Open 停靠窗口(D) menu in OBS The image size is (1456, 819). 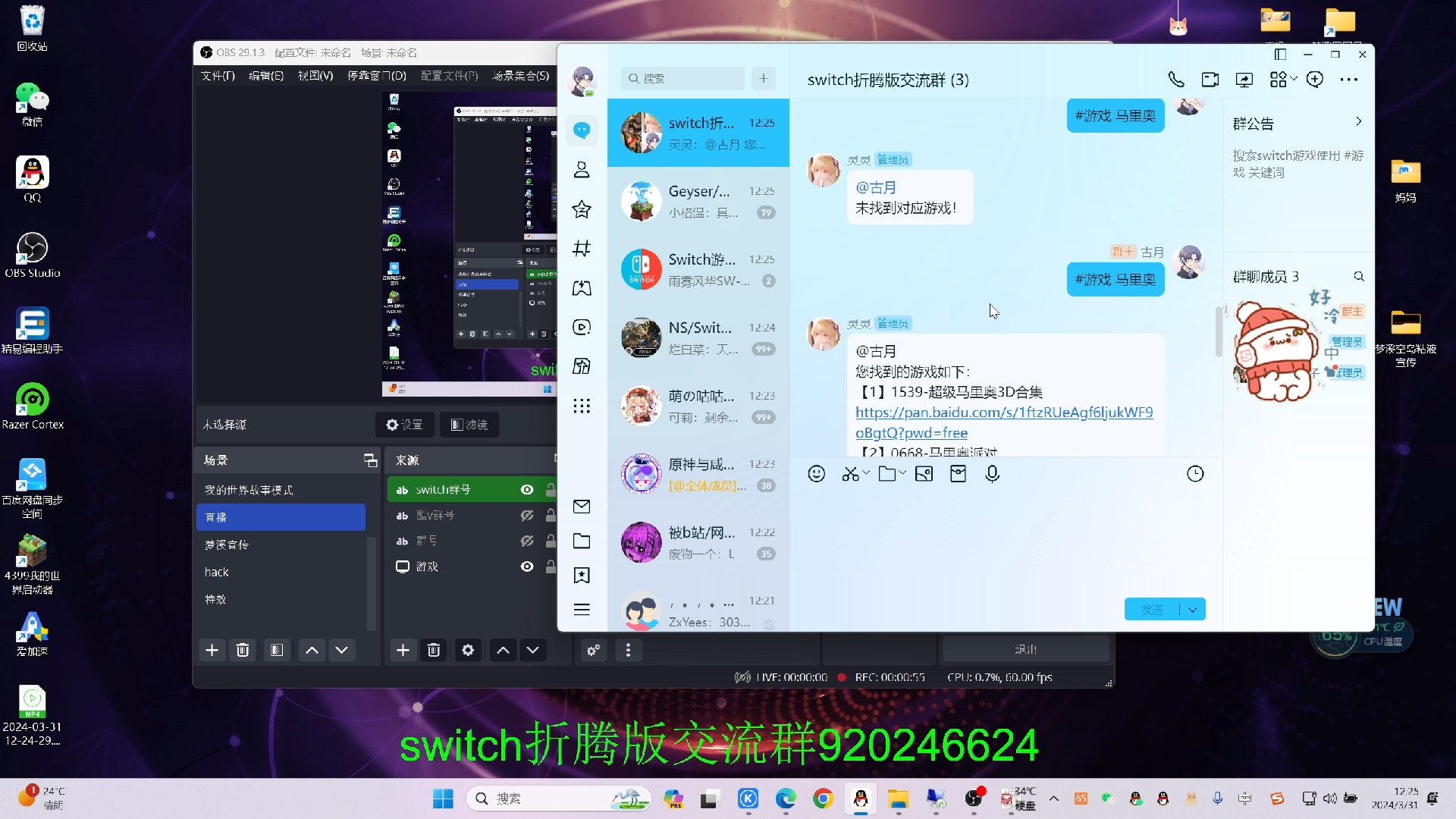(377, 76)
